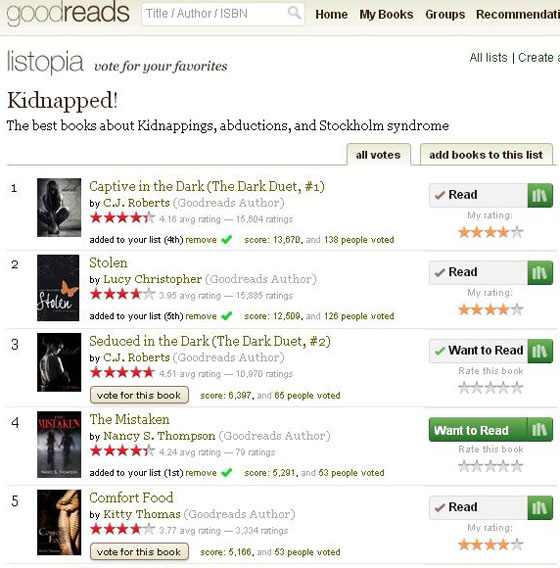560x568 pixels.
Task: Rate The Mistaken three stars
Action: [491, 466]
